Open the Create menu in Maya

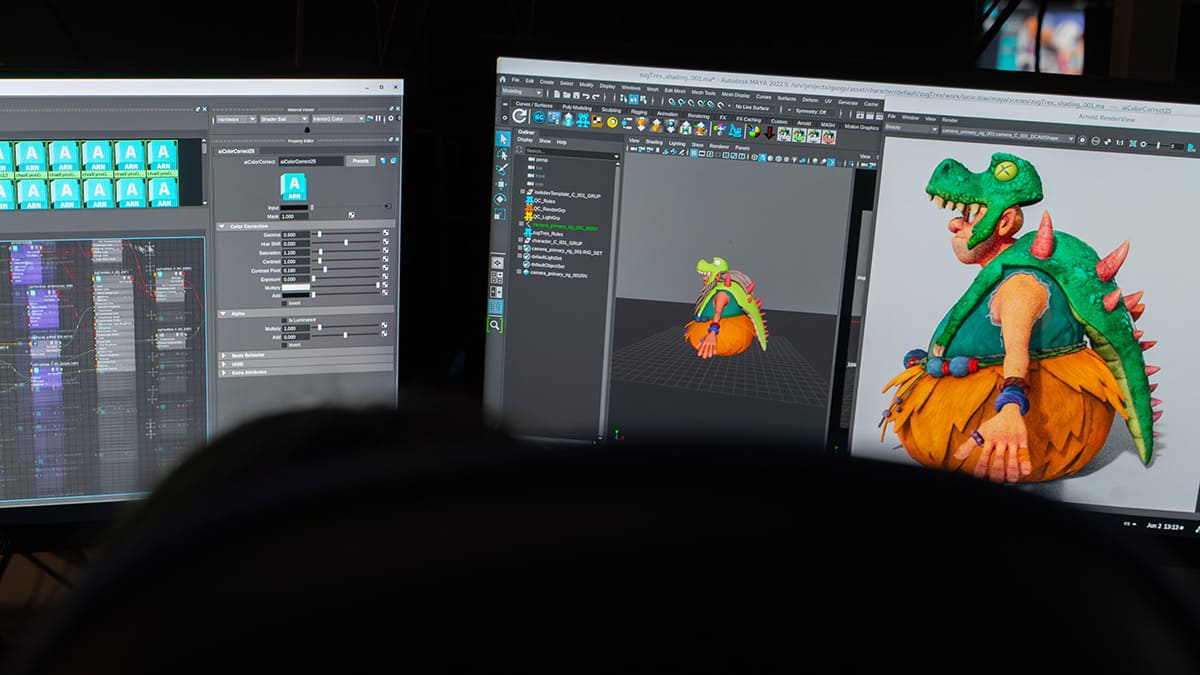click(547, 82)
